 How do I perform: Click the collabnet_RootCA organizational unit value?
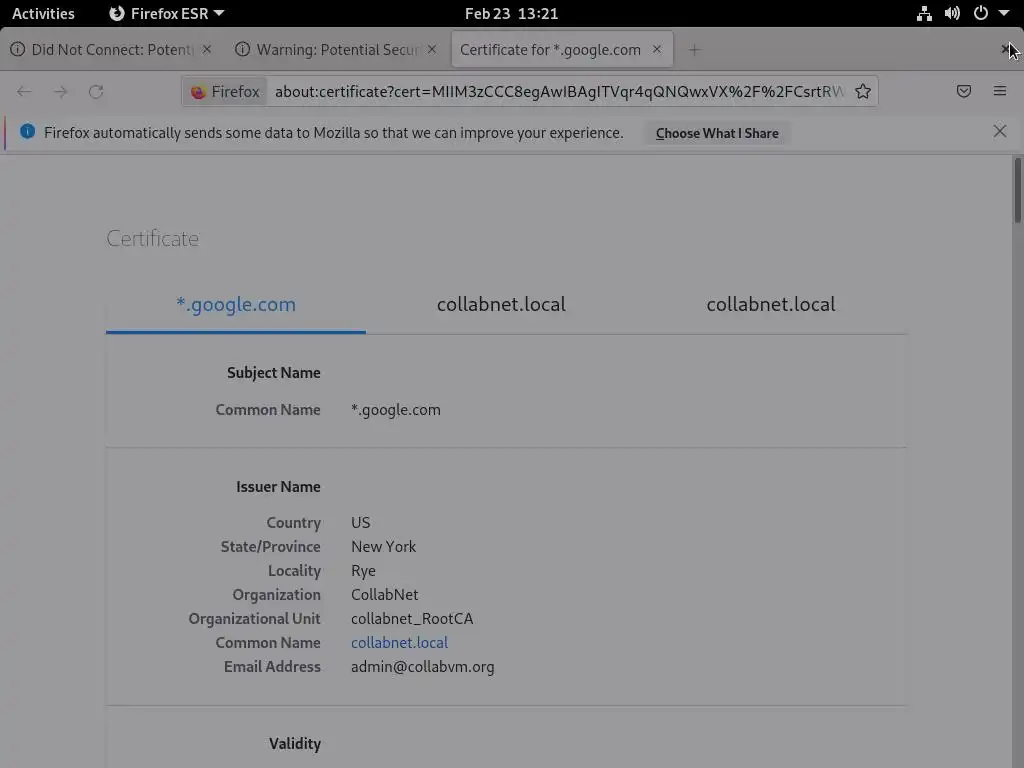412,618
